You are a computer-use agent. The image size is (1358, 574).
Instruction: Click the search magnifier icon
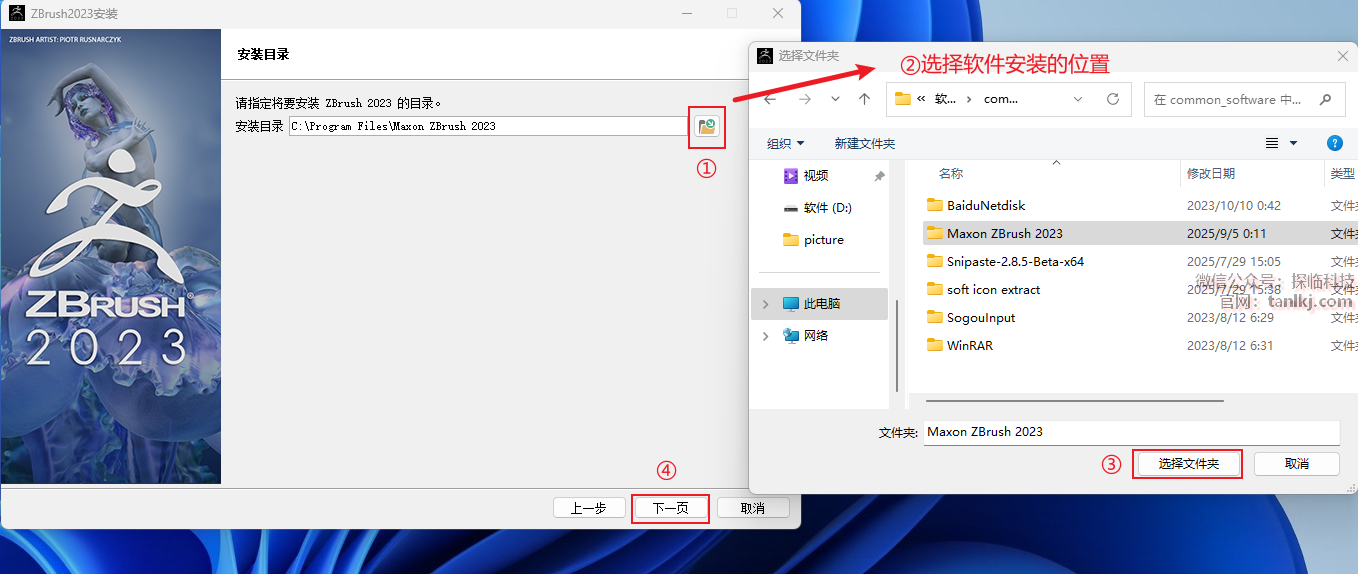pos(1326,99)
